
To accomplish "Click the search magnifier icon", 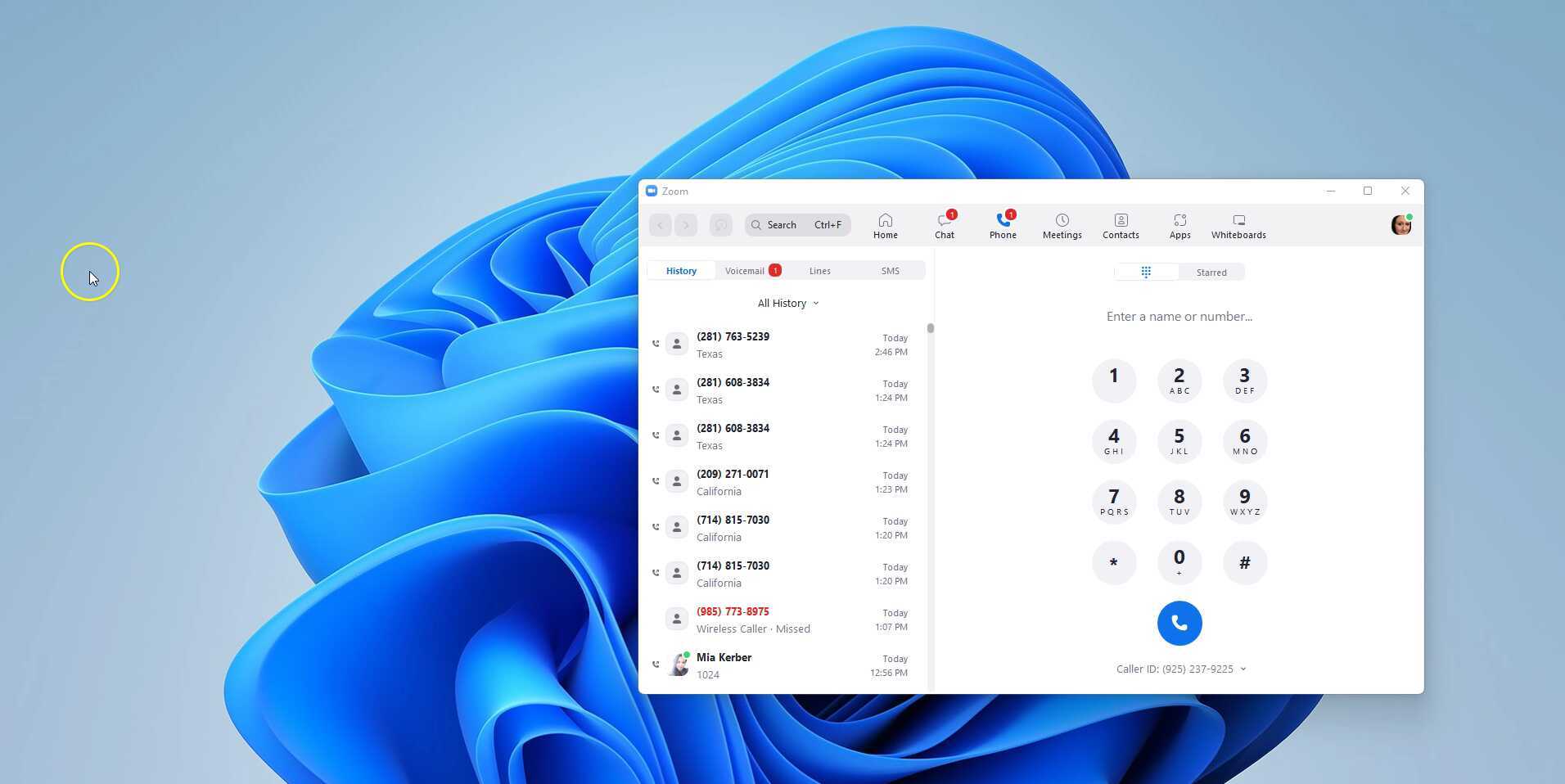I will click(x=757, y=224).
